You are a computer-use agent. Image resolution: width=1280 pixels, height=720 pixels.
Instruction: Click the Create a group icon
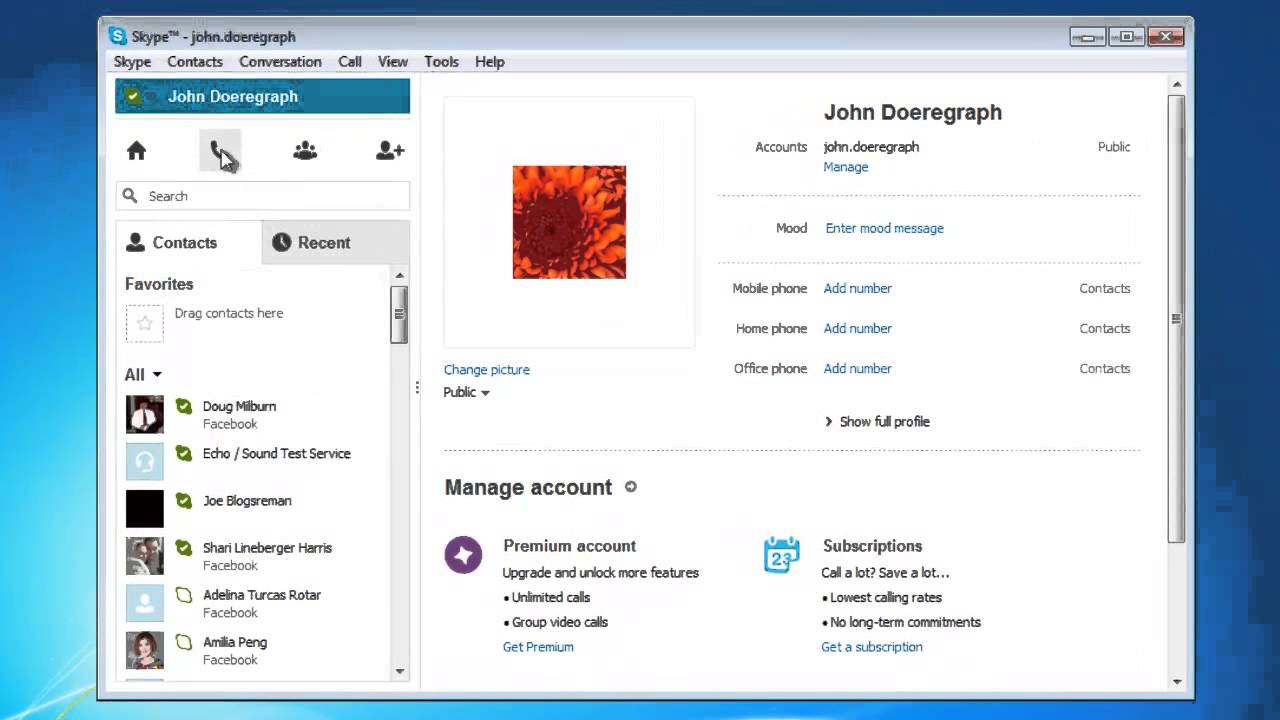pos(305,151)
